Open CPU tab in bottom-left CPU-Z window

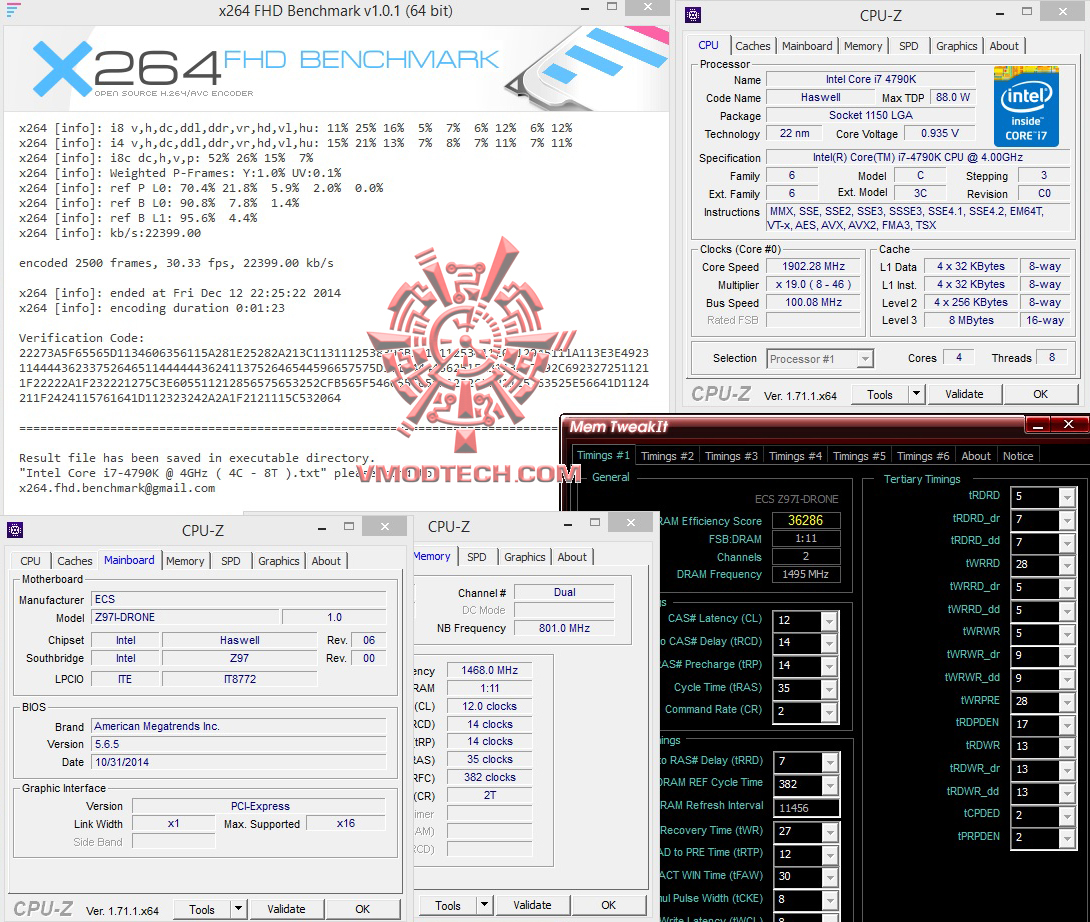point(30,561)
